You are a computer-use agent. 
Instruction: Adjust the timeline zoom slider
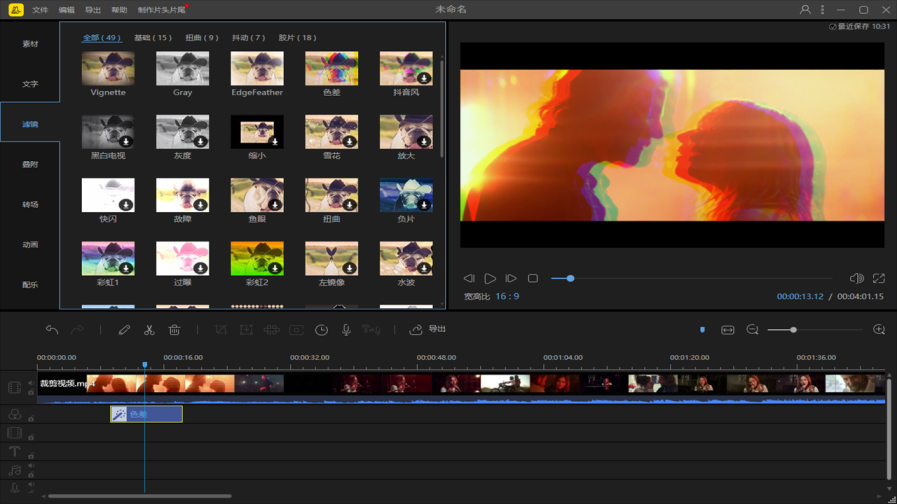[793, 330]
